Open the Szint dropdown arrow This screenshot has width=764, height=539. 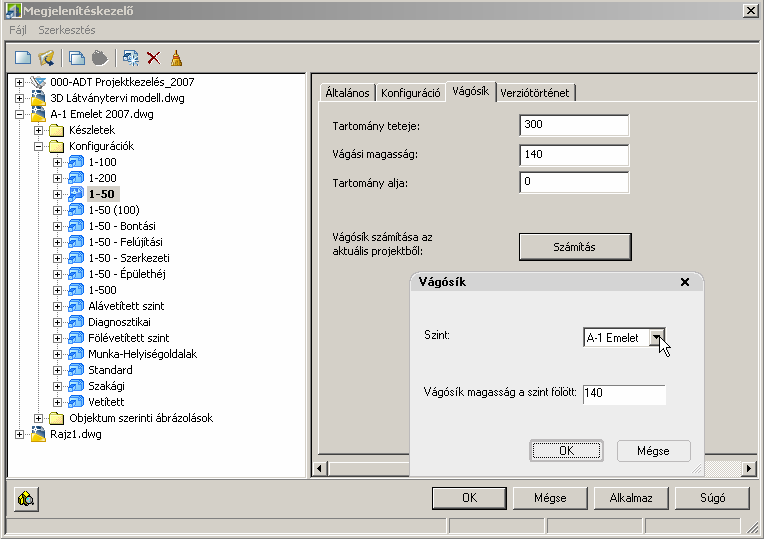pyautogui.click(x=656, y=337)
